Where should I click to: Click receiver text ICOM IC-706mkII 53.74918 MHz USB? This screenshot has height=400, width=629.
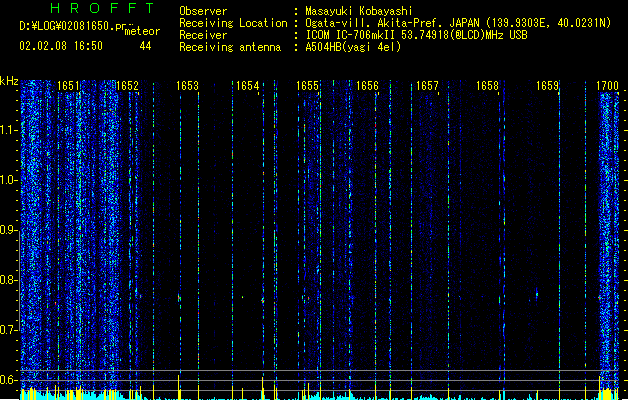coord(416,35)
